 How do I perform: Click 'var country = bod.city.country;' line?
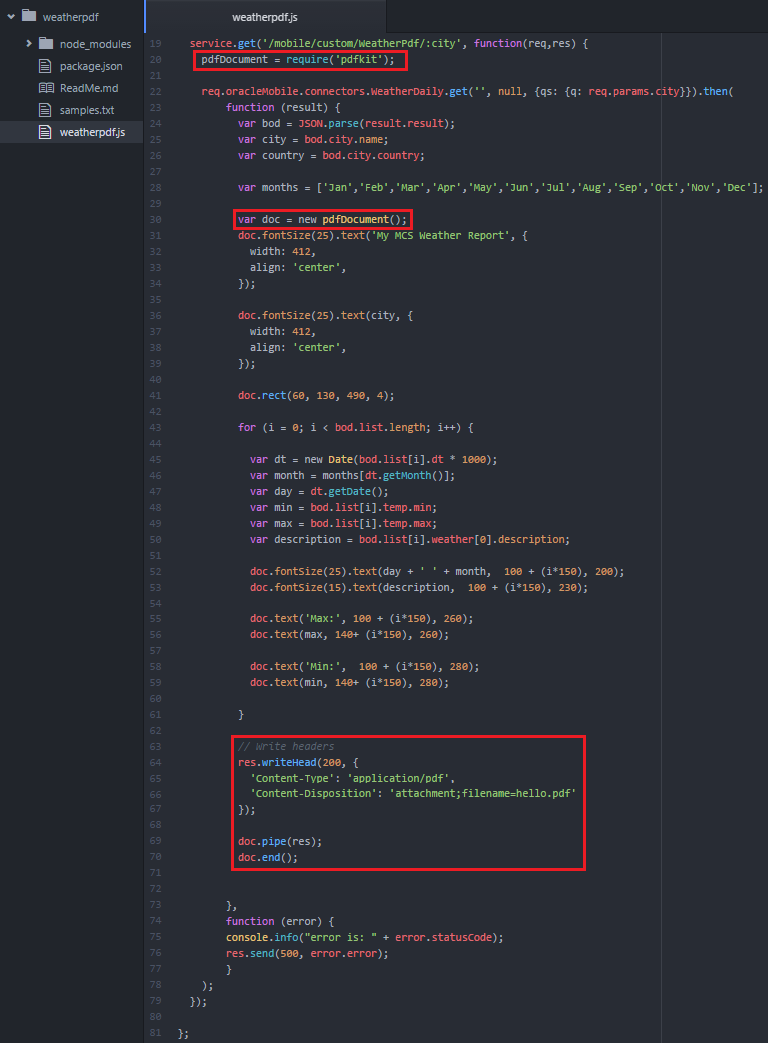point(331,155)
